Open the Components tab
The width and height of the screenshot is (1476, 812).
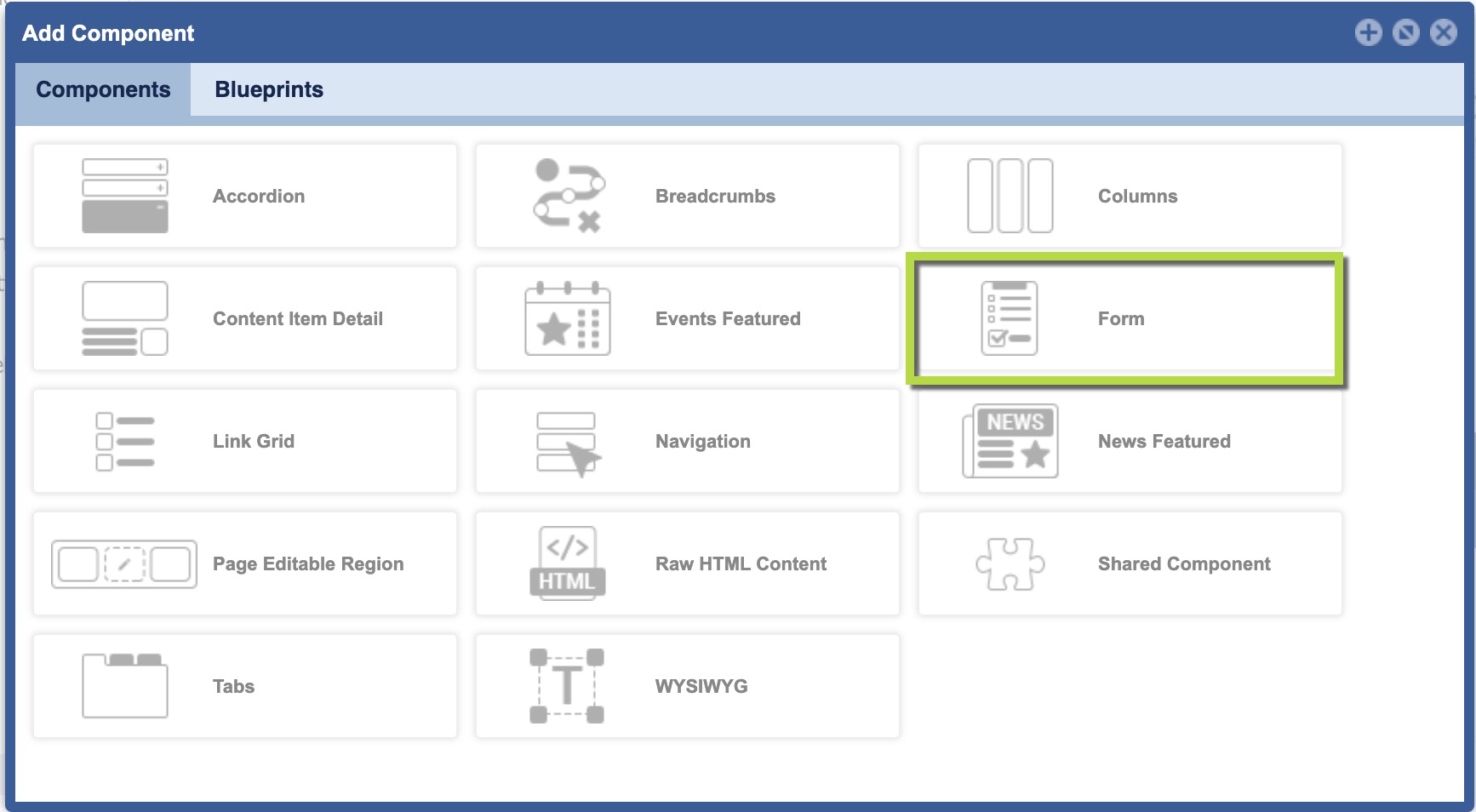[103, 89]
